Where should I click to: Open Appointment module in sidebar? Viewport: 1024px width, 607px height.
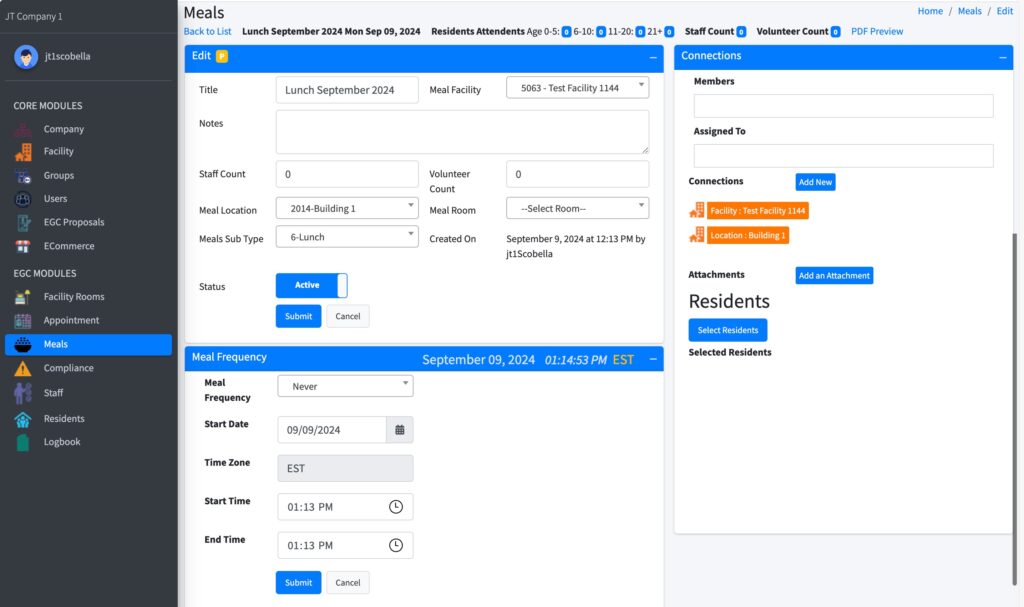[71, 321]
